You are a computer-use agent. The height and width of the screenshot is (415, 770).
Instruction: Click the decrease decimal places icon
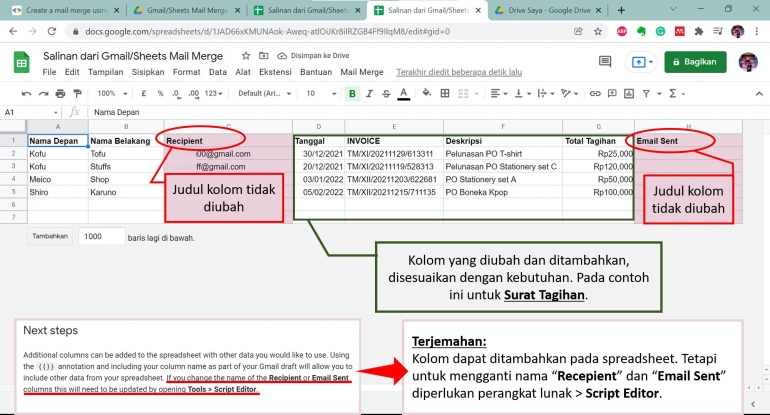pos(176,93)
